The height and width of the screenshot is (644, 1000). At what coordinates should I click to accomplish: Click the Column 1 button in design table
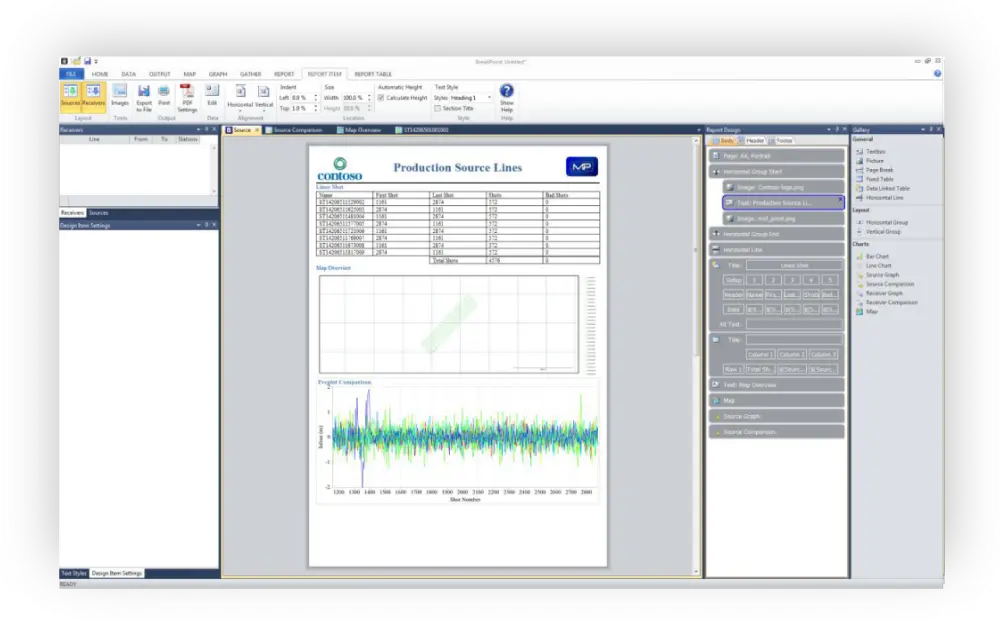pos(760,355)
